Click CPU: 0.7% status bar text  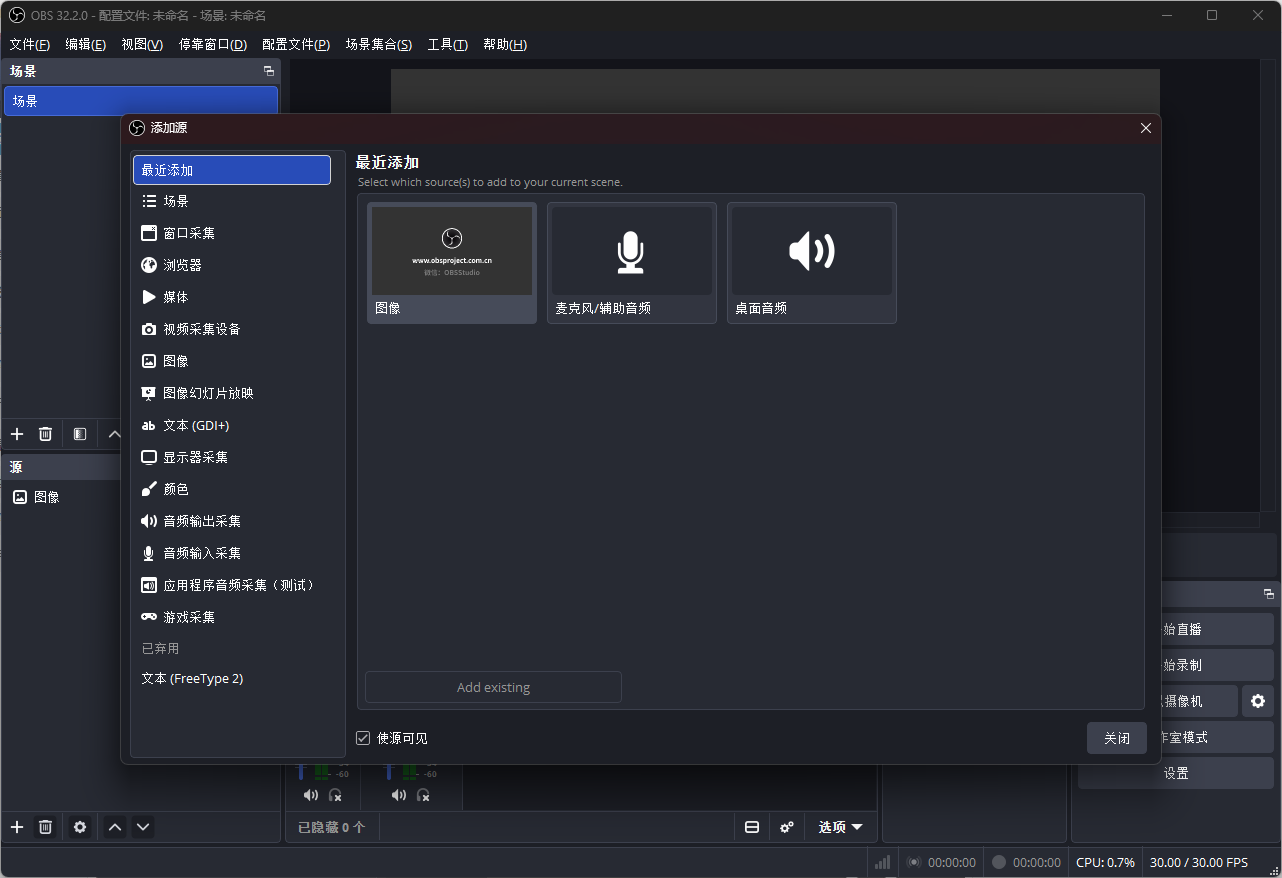pos(1105,862)
